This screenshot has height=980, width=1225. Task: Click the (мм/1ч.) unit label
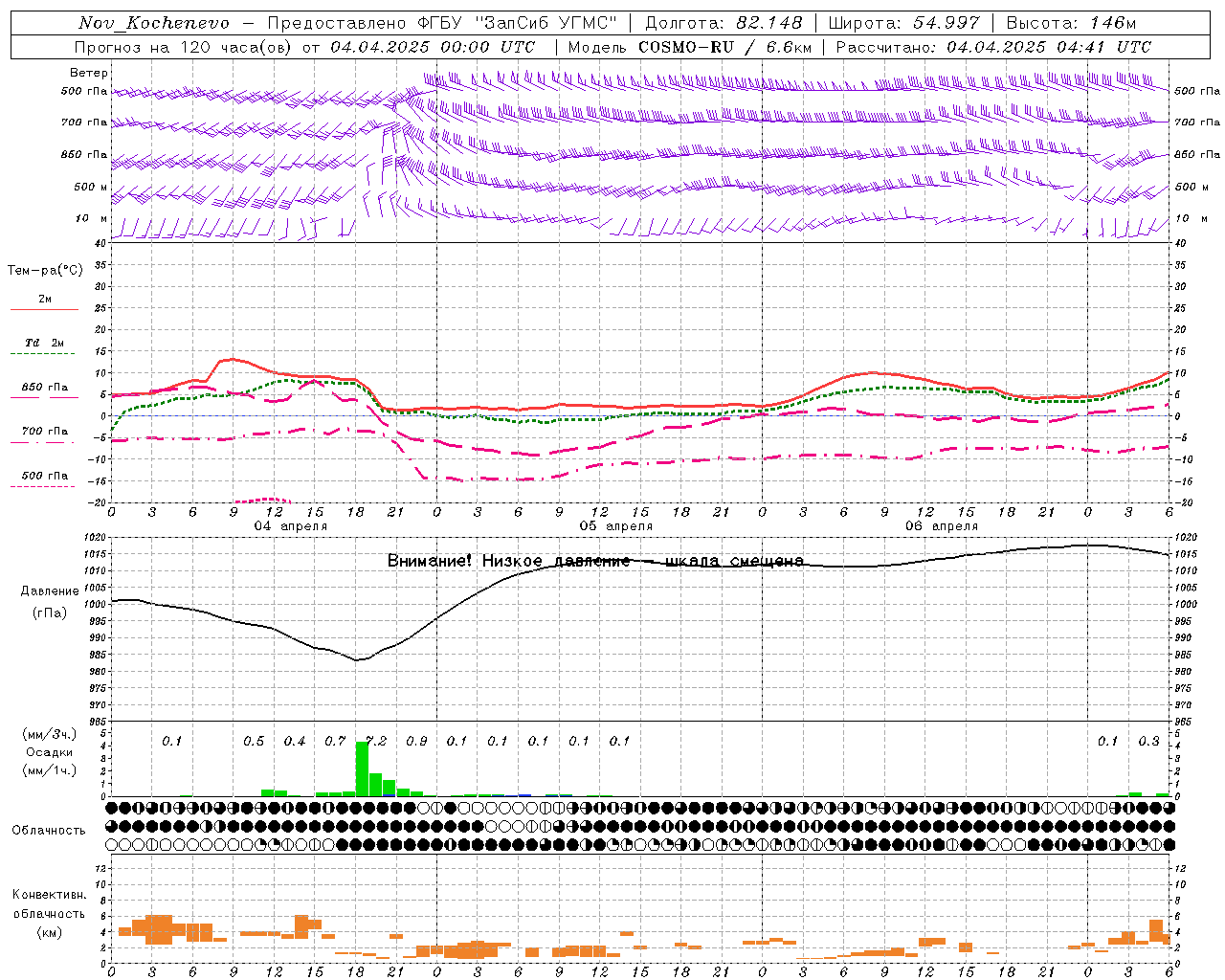[49, 770]
